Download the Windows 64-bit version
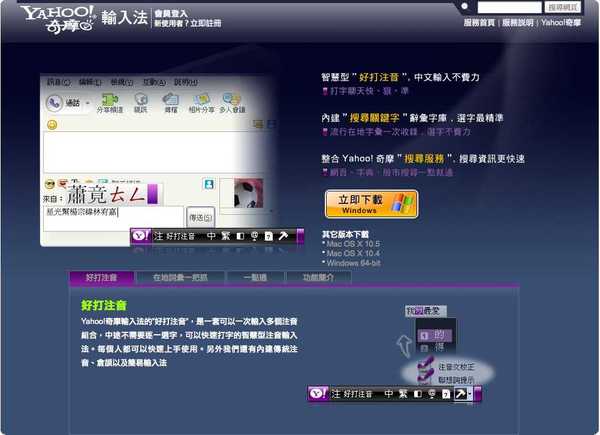 coord(353,263)
